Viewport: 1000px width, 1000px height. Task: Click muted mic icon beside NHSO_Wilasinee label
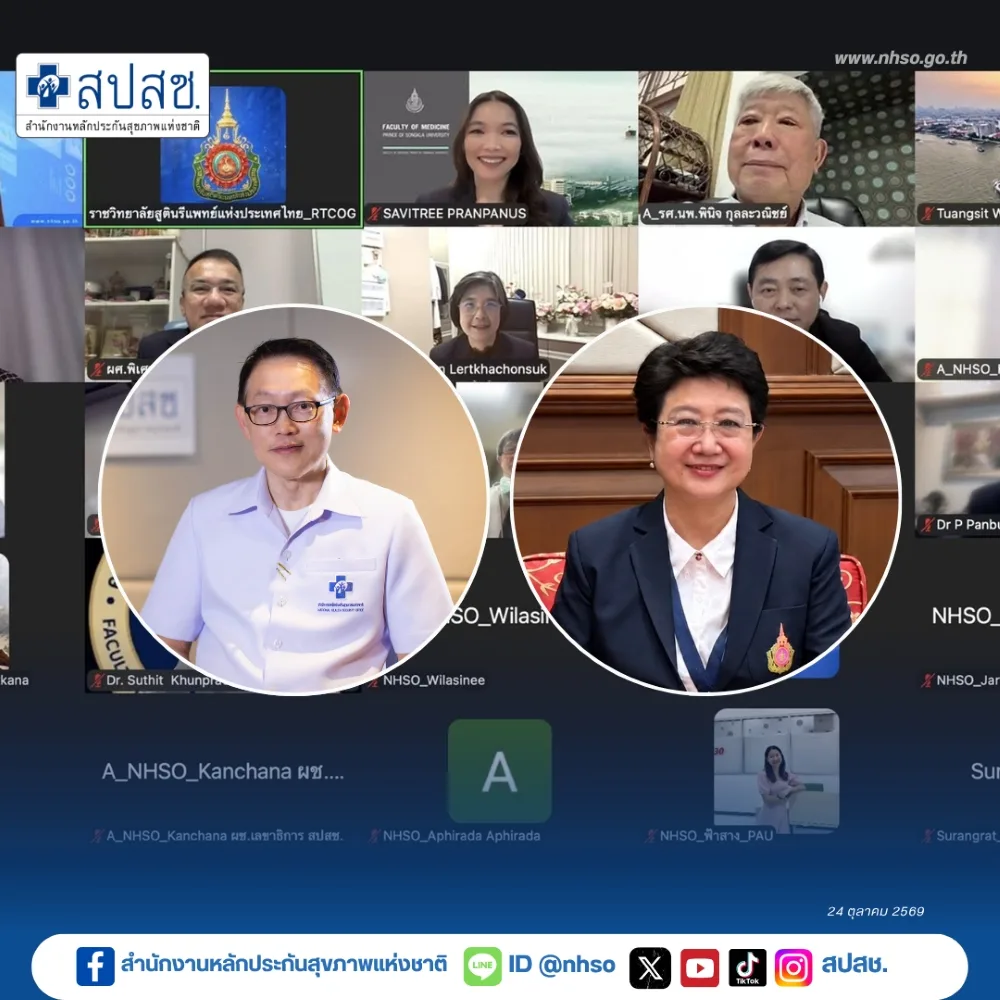coord(374,680)
